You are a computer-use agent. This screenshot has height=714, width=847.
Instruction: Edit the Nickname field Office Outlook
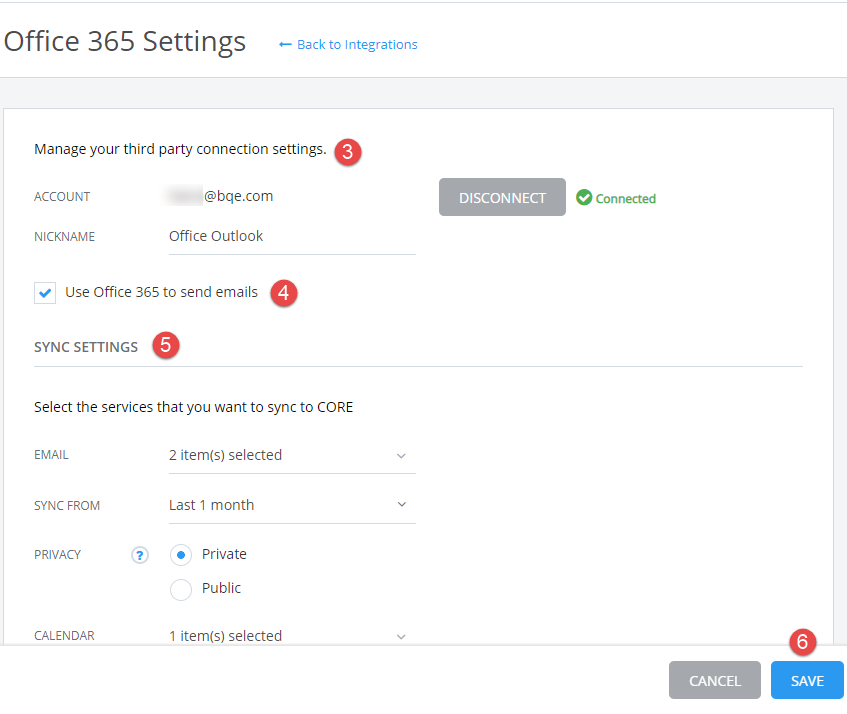[x=292, y=237]
